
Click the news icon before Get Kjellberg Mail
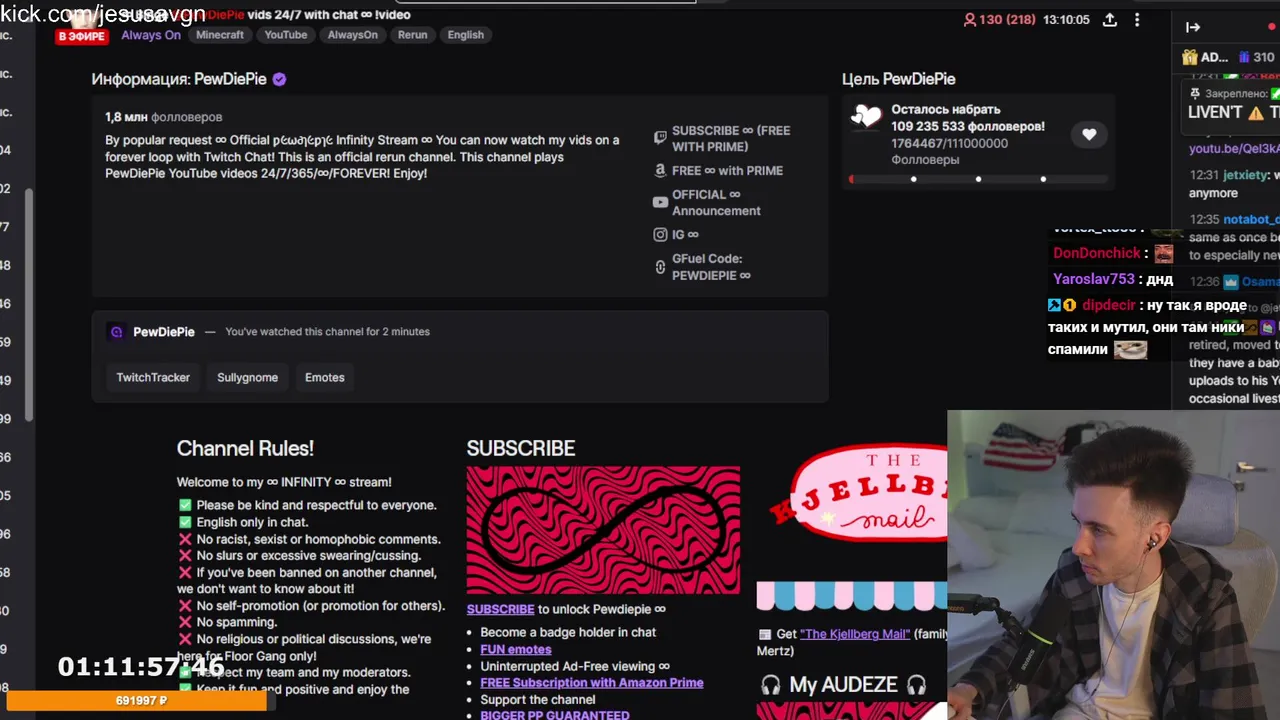tap(765, 634)
